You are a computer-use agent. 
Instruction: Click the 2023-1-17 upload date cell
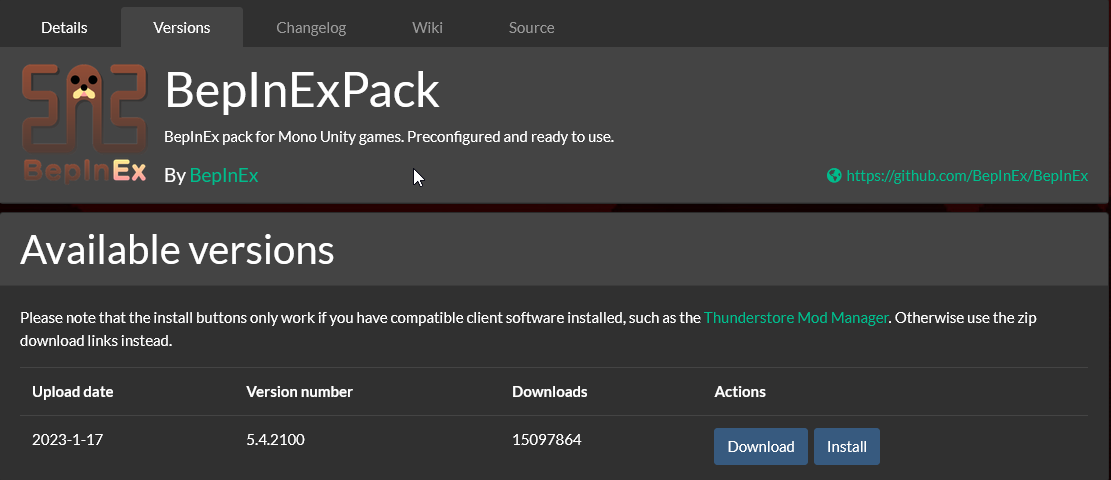(66, 440)
